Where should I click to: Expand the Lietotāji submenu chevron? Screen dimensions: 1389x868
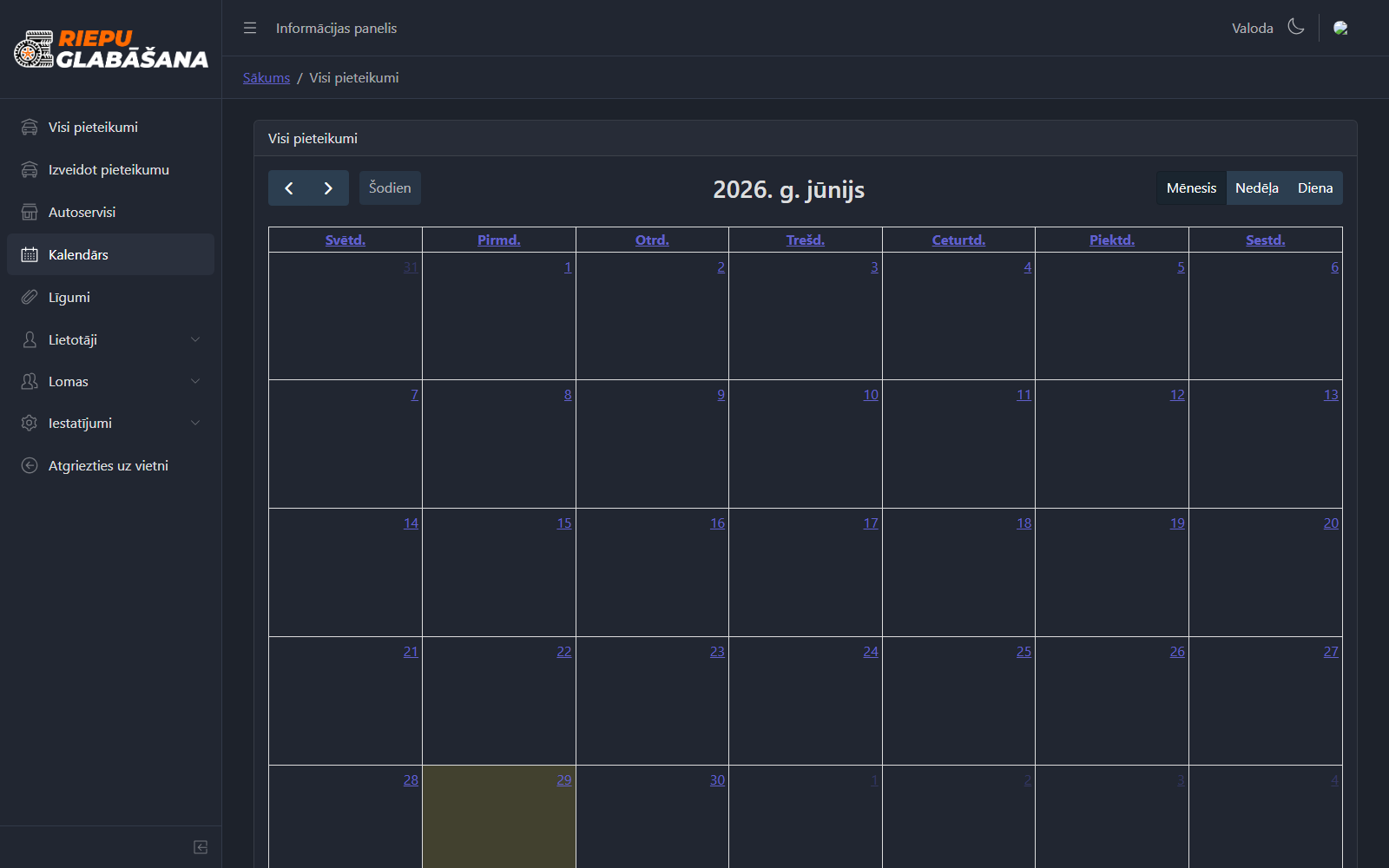coord(195,339)
